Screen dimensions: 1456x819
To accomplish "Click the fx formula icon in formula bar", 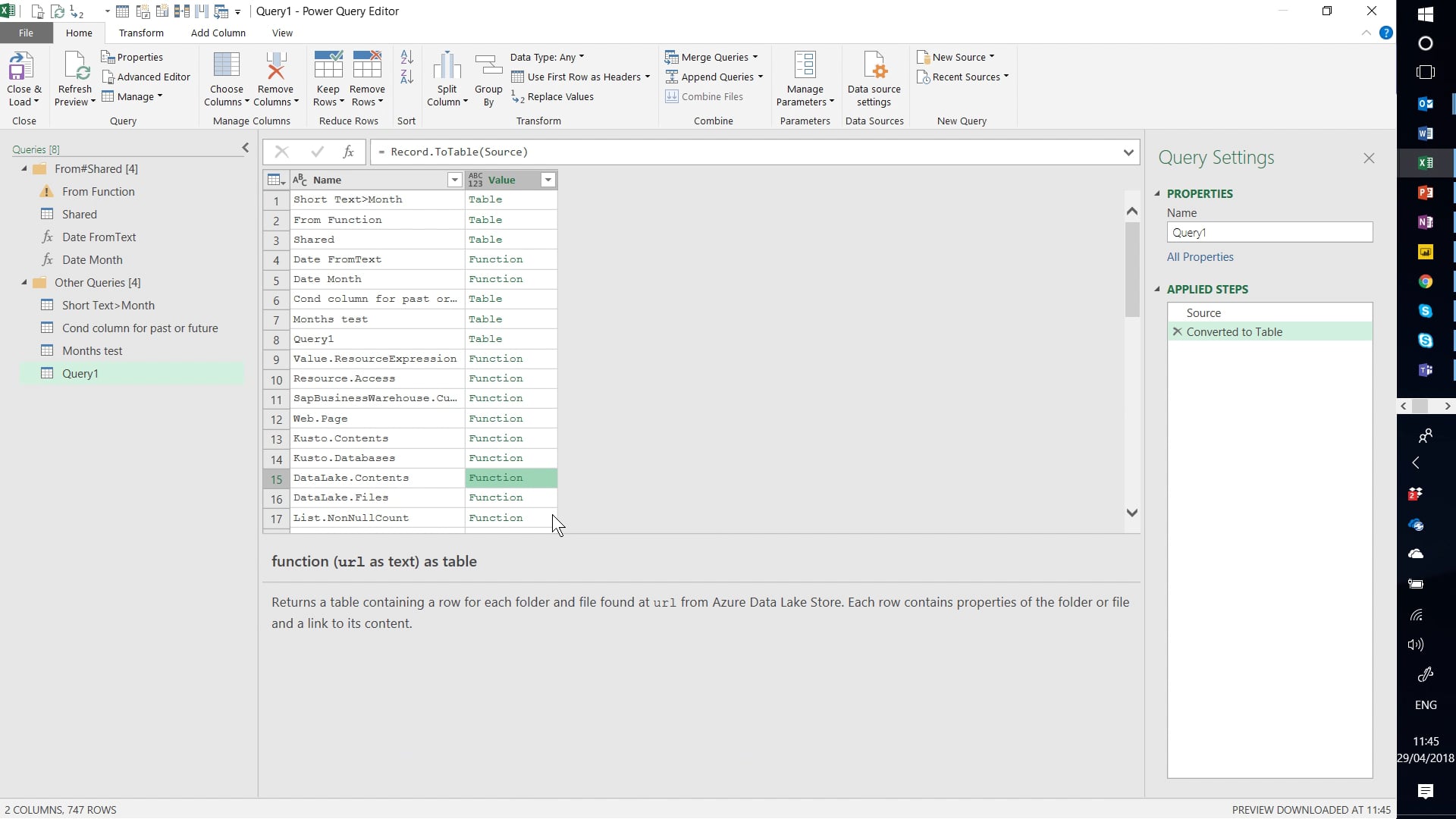I will [348, 152].
